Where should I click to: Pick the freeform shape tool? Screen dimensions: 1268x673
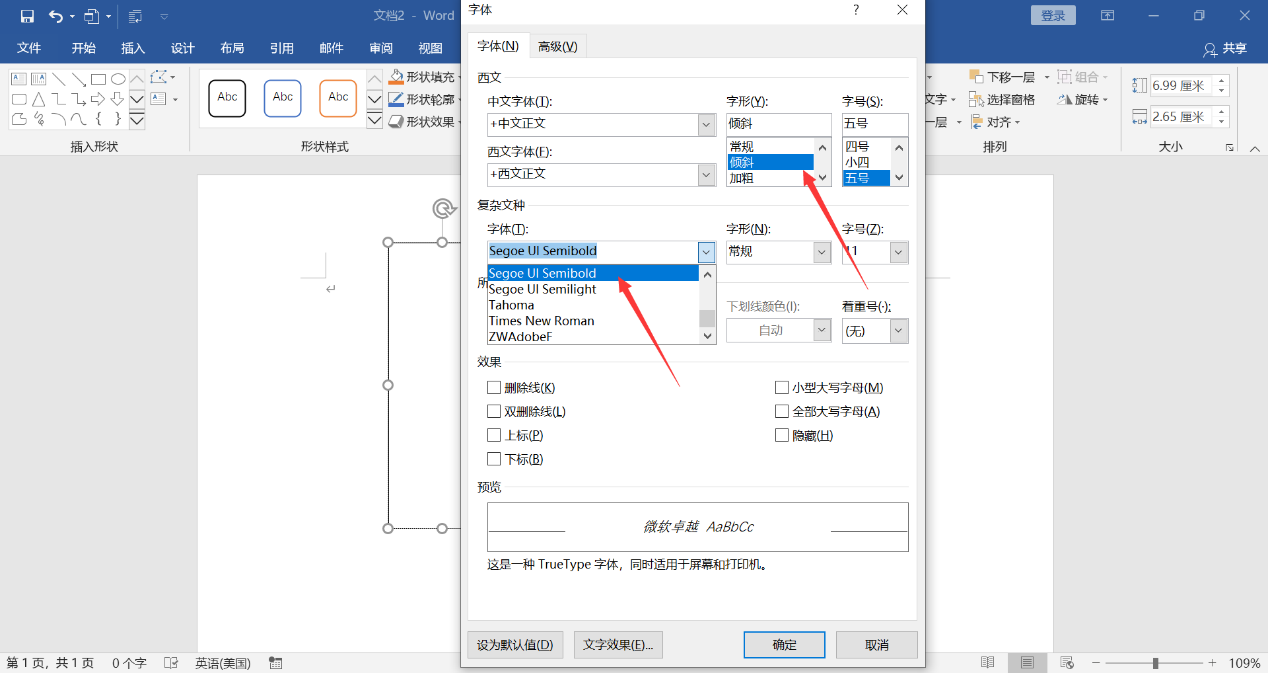pos(19,119)
